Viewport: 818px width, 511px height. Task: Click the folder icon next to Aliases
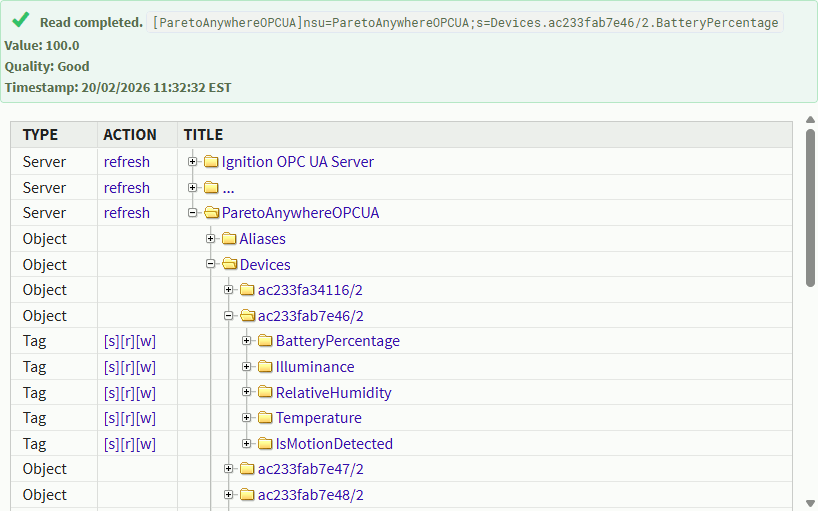pyautogui.click(x=229, y=239)
